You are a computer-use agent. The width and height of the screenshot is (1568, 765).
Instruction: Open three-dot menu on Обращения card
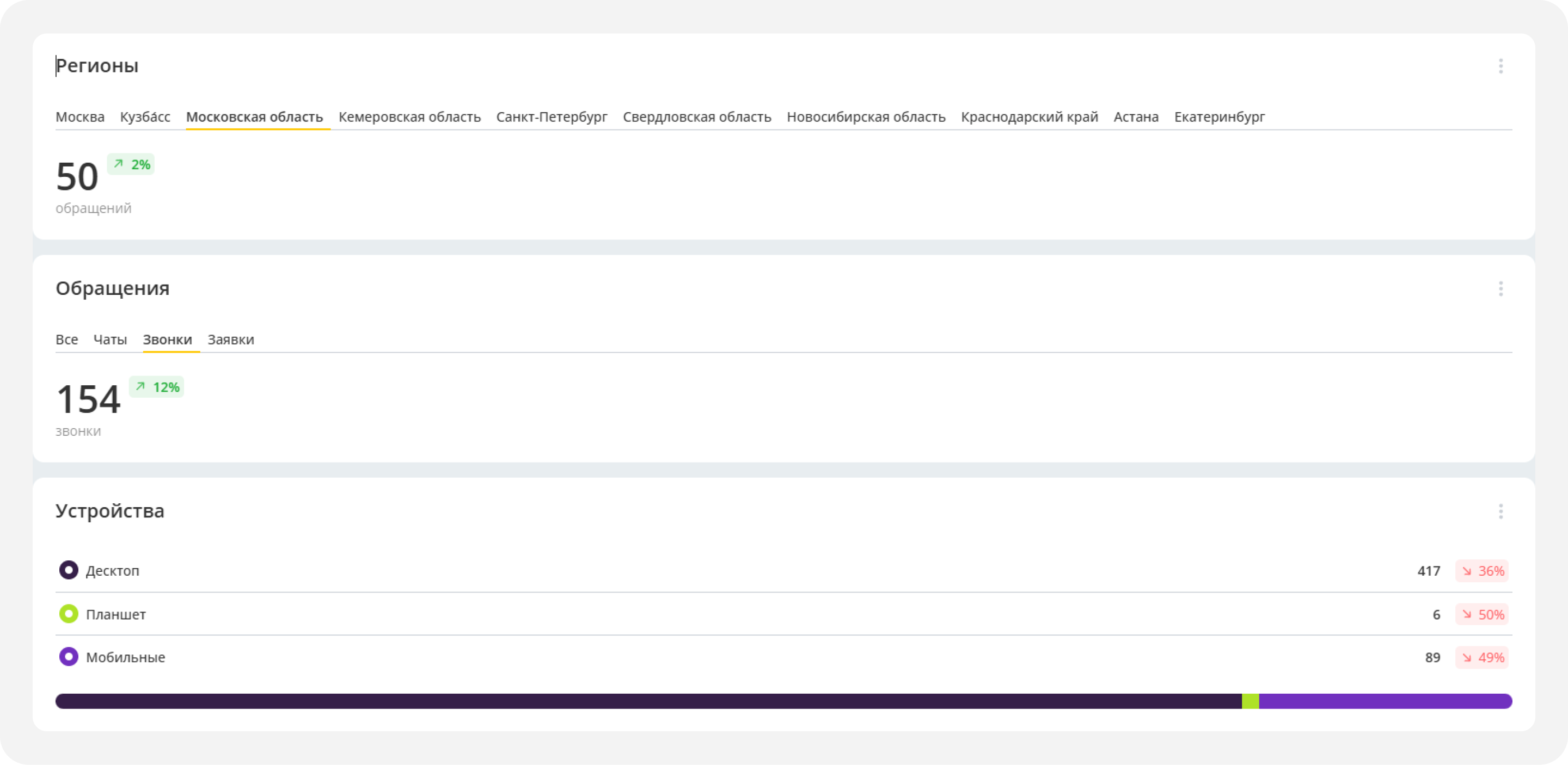click(1500, 288)
